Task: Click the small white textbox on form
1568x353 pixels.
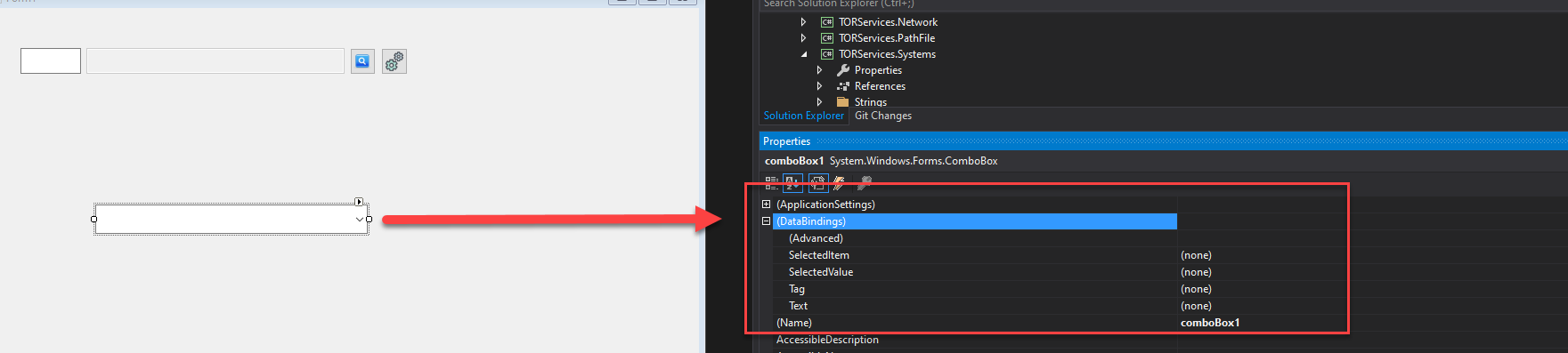Action: click(x=51, y=60)
